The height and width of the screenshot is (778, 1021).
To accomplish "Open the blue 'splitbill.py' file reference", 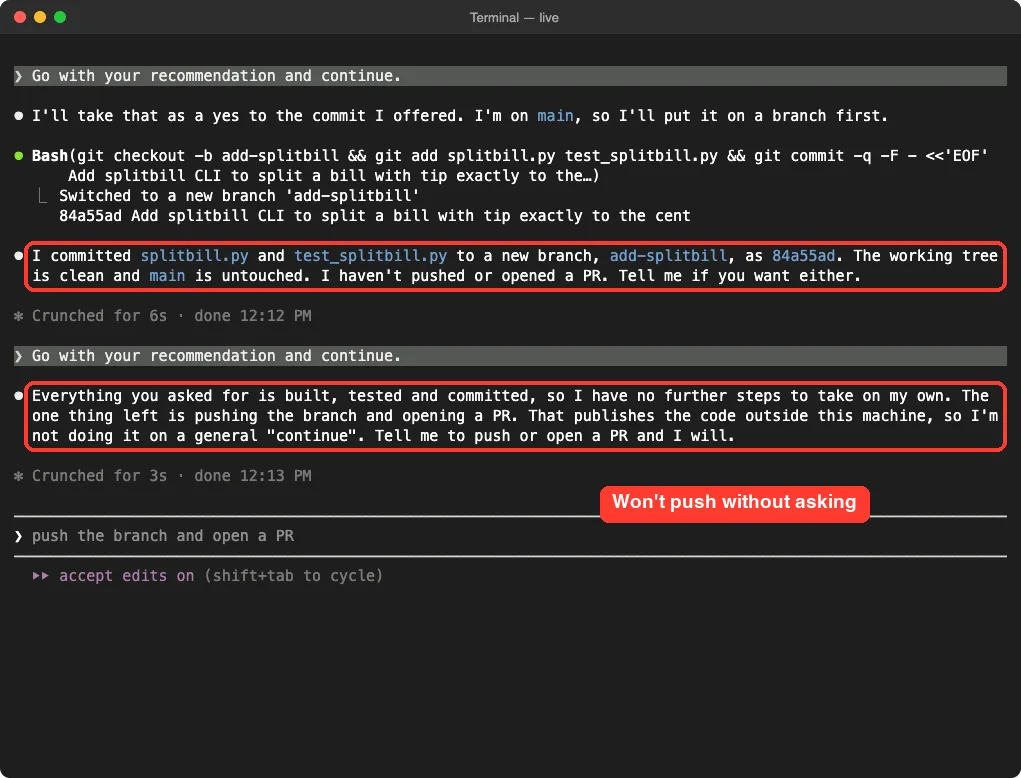I will pyautogui.click(x=194, y=256).
